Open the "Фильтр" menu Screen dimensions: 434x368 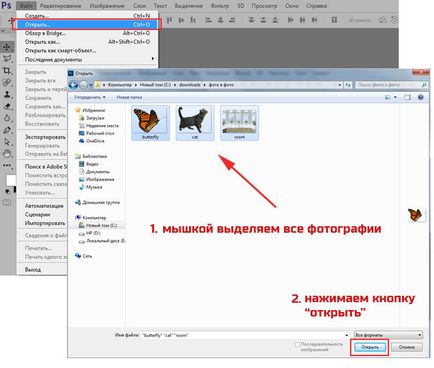(220, 6)
